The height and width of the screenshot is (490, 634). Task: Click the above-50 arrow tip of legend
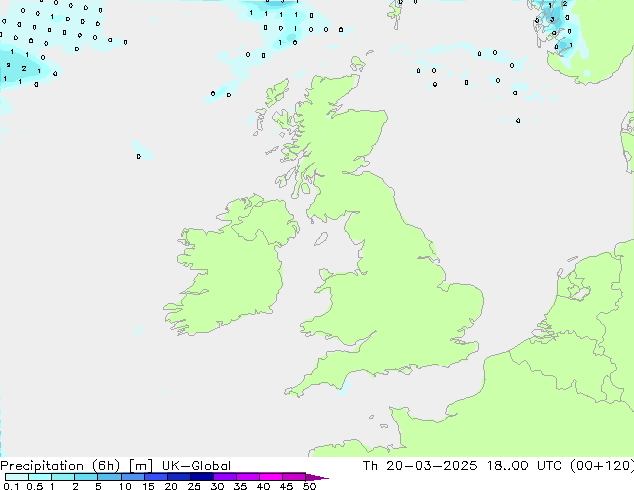(317, 477)
